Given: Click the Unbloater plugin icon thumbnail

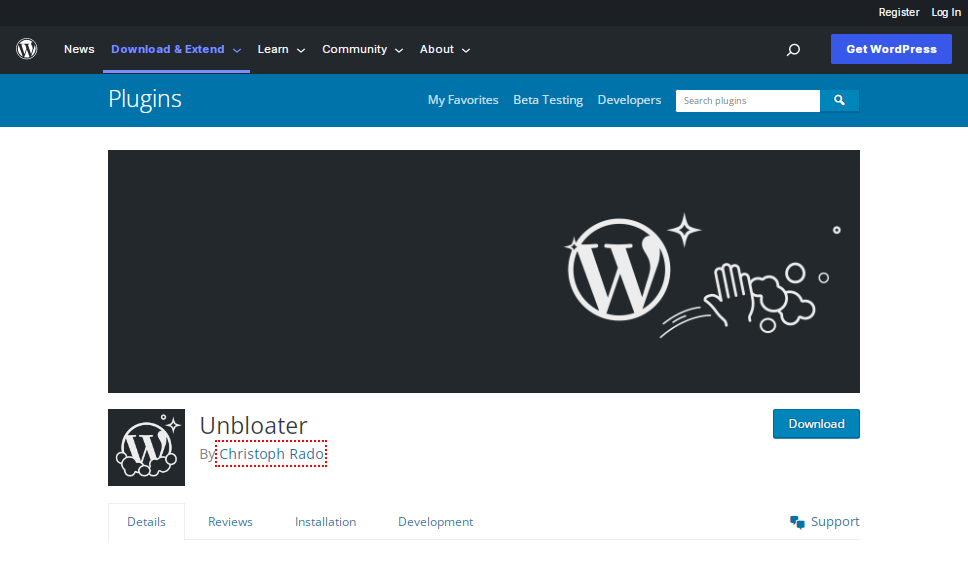Looking at the screenshot, I should (146, 447).
